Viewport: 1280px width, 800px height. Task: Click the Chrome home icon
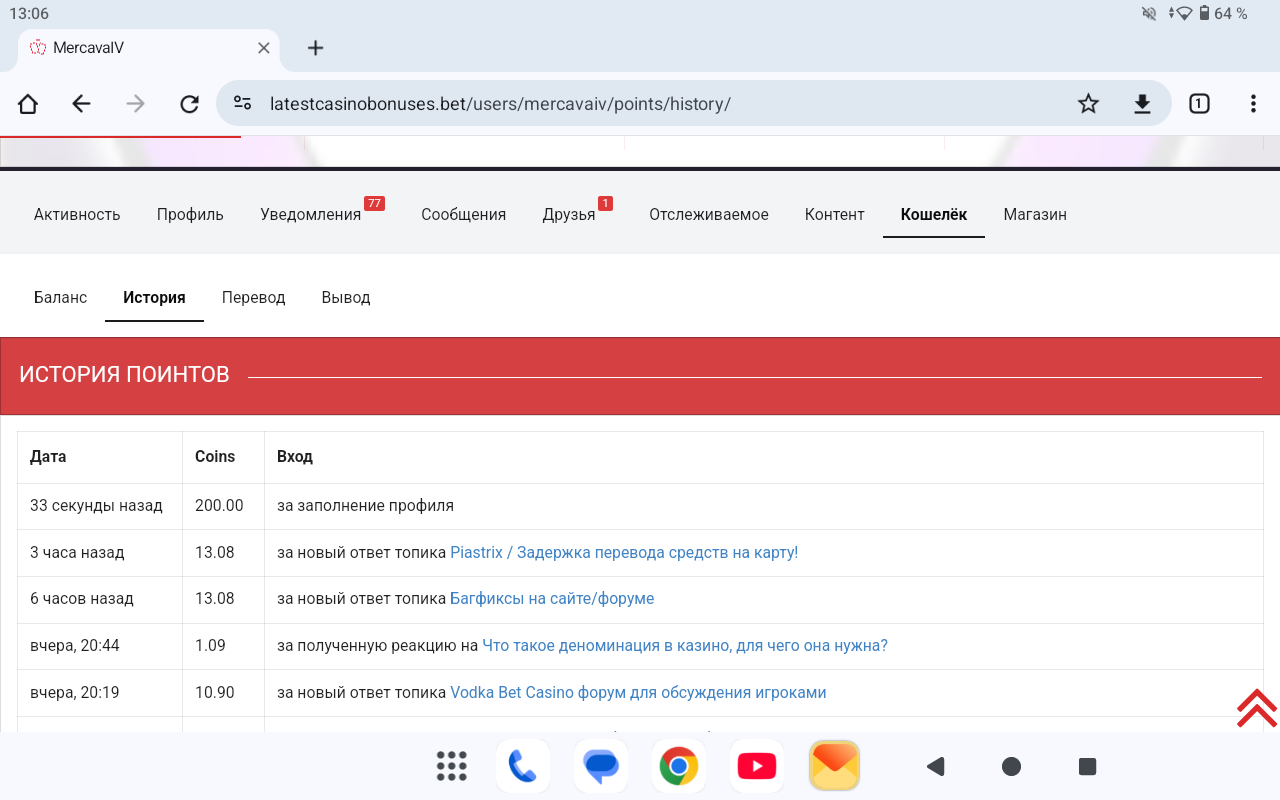(x=28, y=104)
